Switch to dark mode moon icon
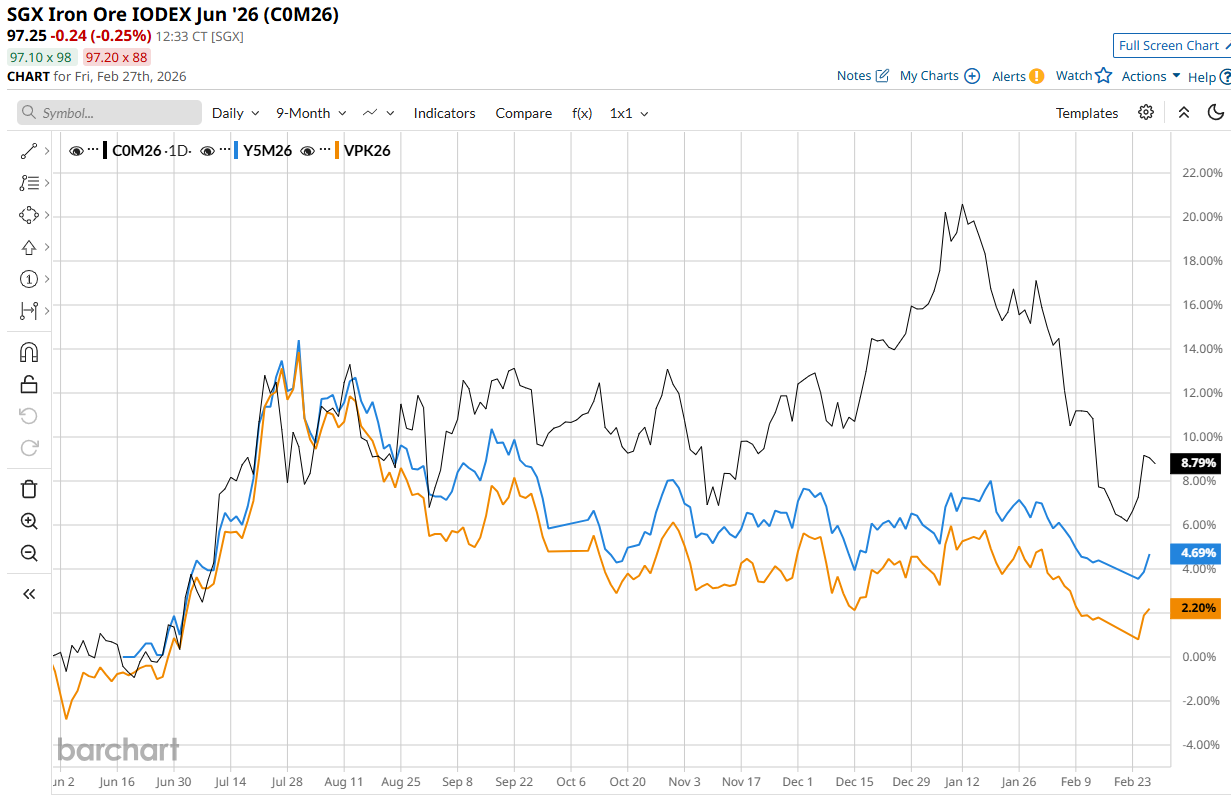This screenshot has width=1231, height=795. click(x=1216, y=112)
